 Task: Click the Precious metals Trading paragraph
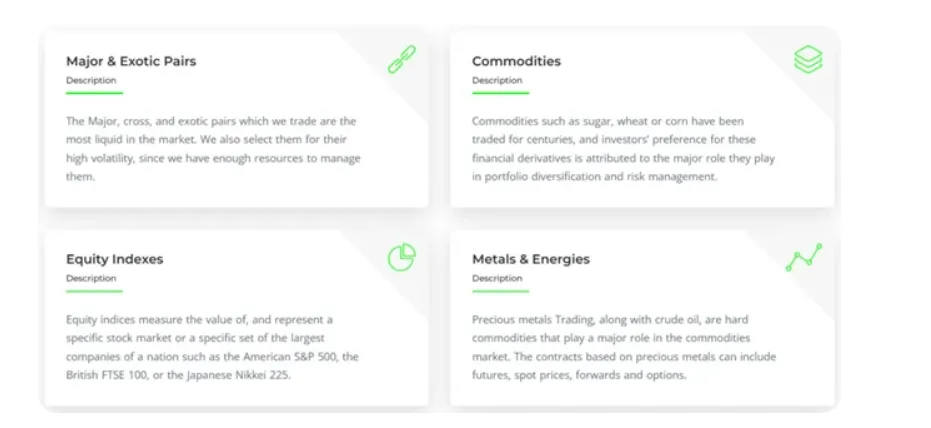coord(623,347)
